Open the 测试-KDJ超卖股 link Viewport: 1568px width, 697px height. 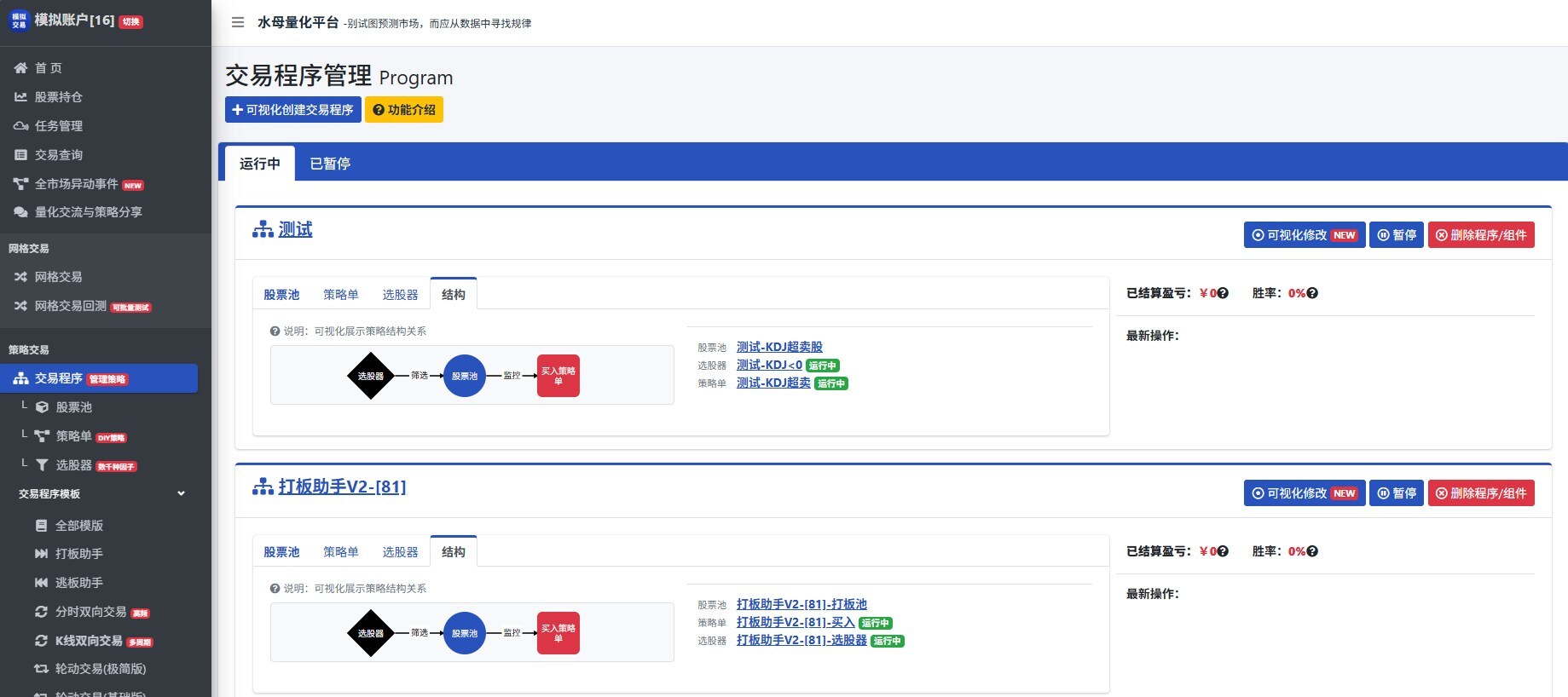[x=779, y=347]
